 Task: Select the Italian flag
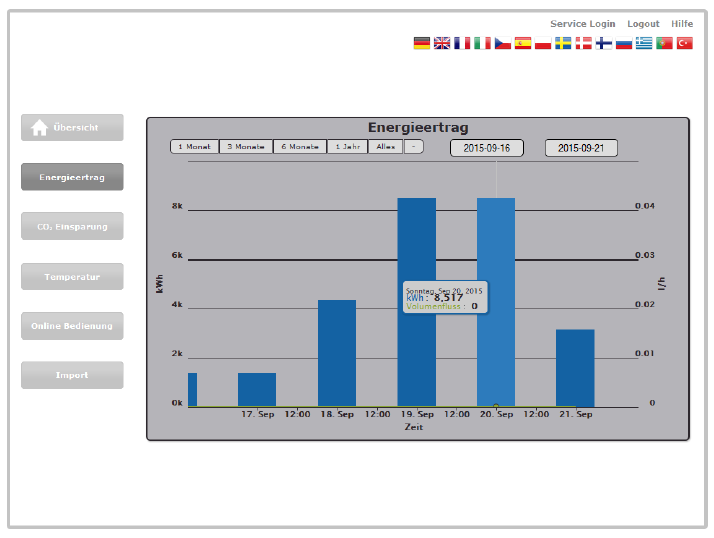pyautogui.click(x=482, y=43)
